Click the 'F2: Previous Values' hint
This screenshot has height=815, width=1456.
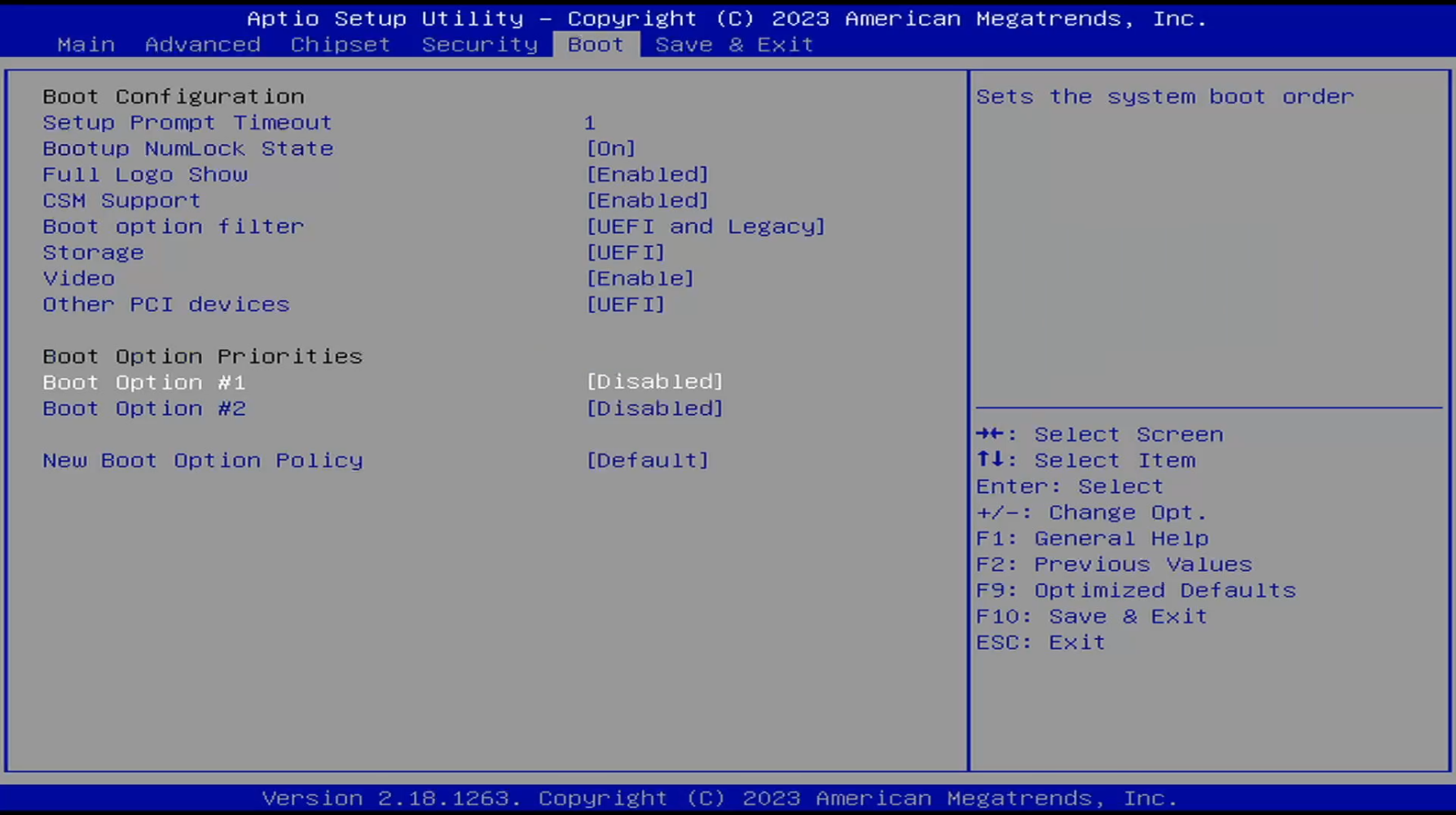(1114, 566)
